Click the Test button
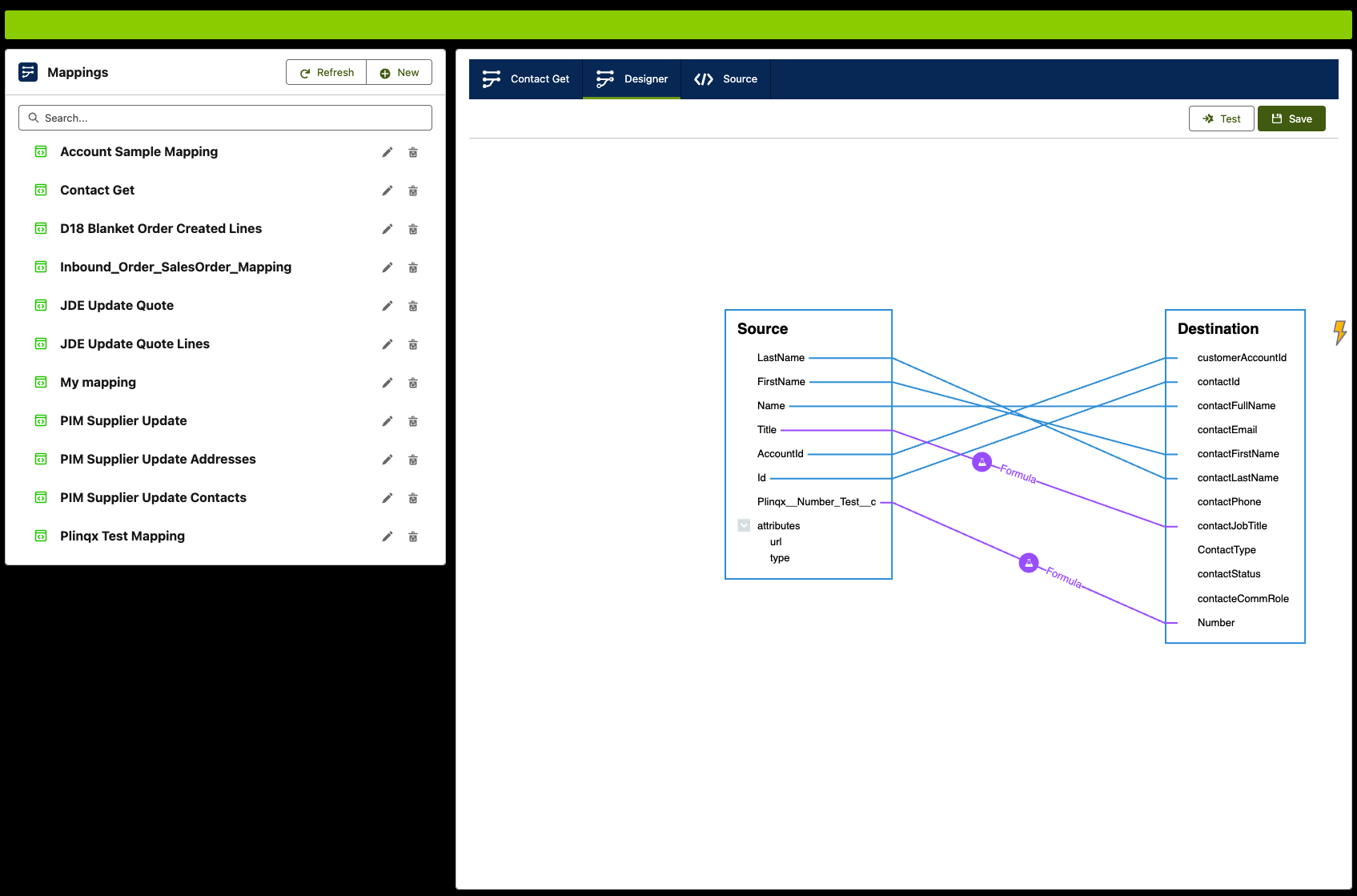The image size is (1357, 896). pyautogui.click(x=1221, y=119)
